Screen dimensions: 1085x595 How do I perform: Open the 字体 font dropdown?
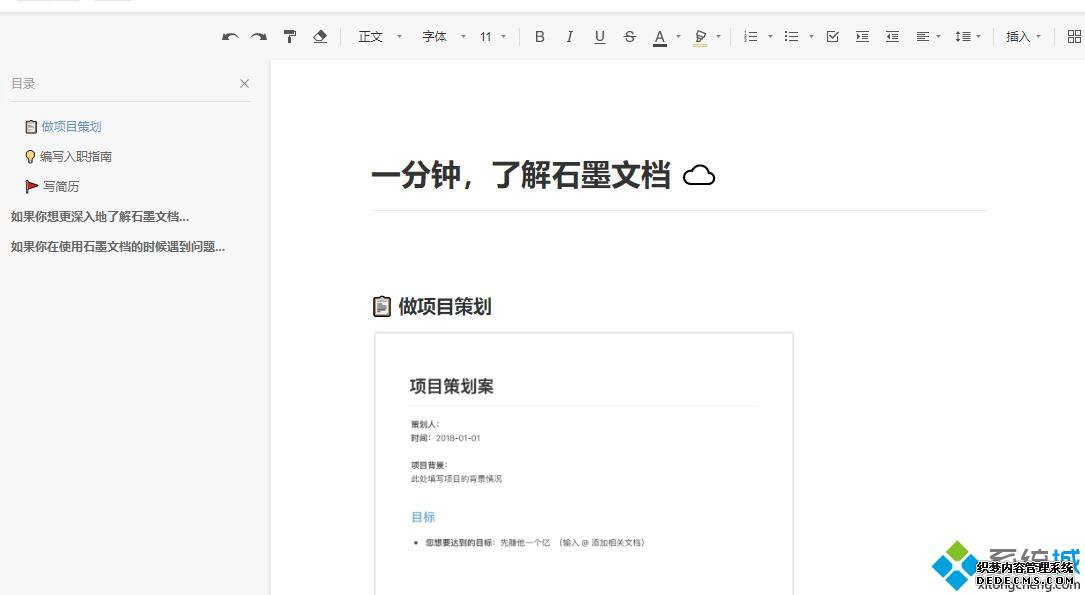click(x=444, y=37)
